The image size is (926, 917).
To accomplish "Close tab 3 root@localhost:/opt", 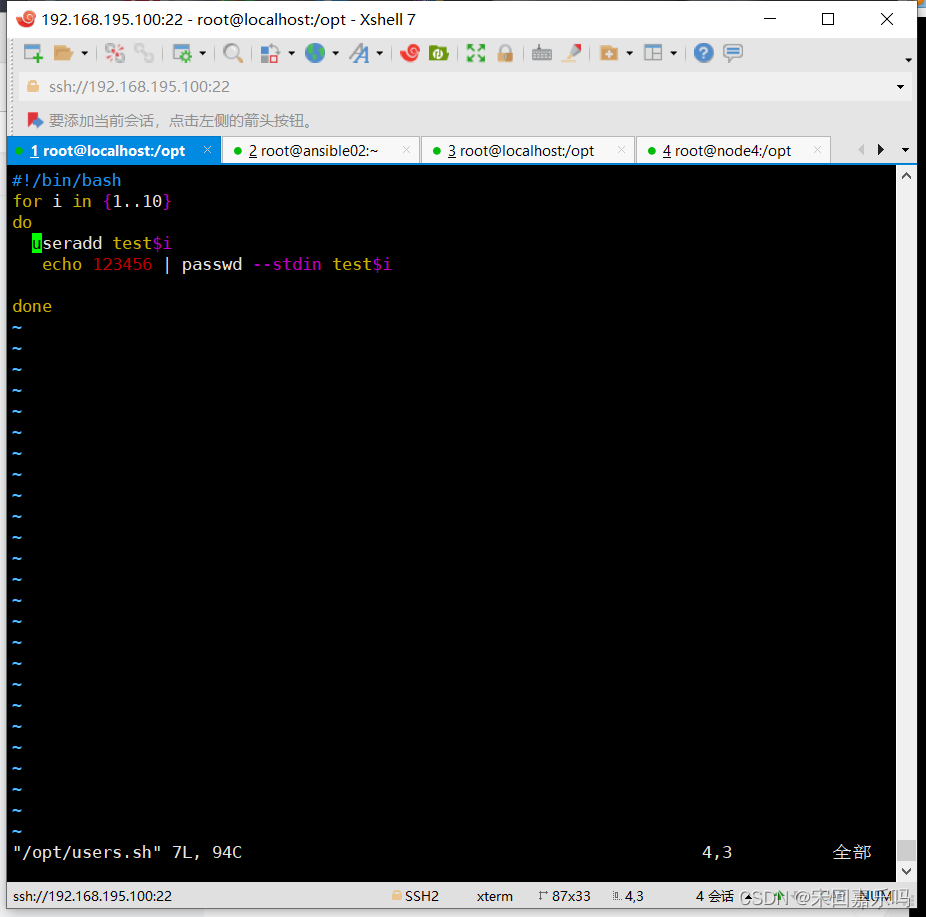I will [x=621, y=150].
